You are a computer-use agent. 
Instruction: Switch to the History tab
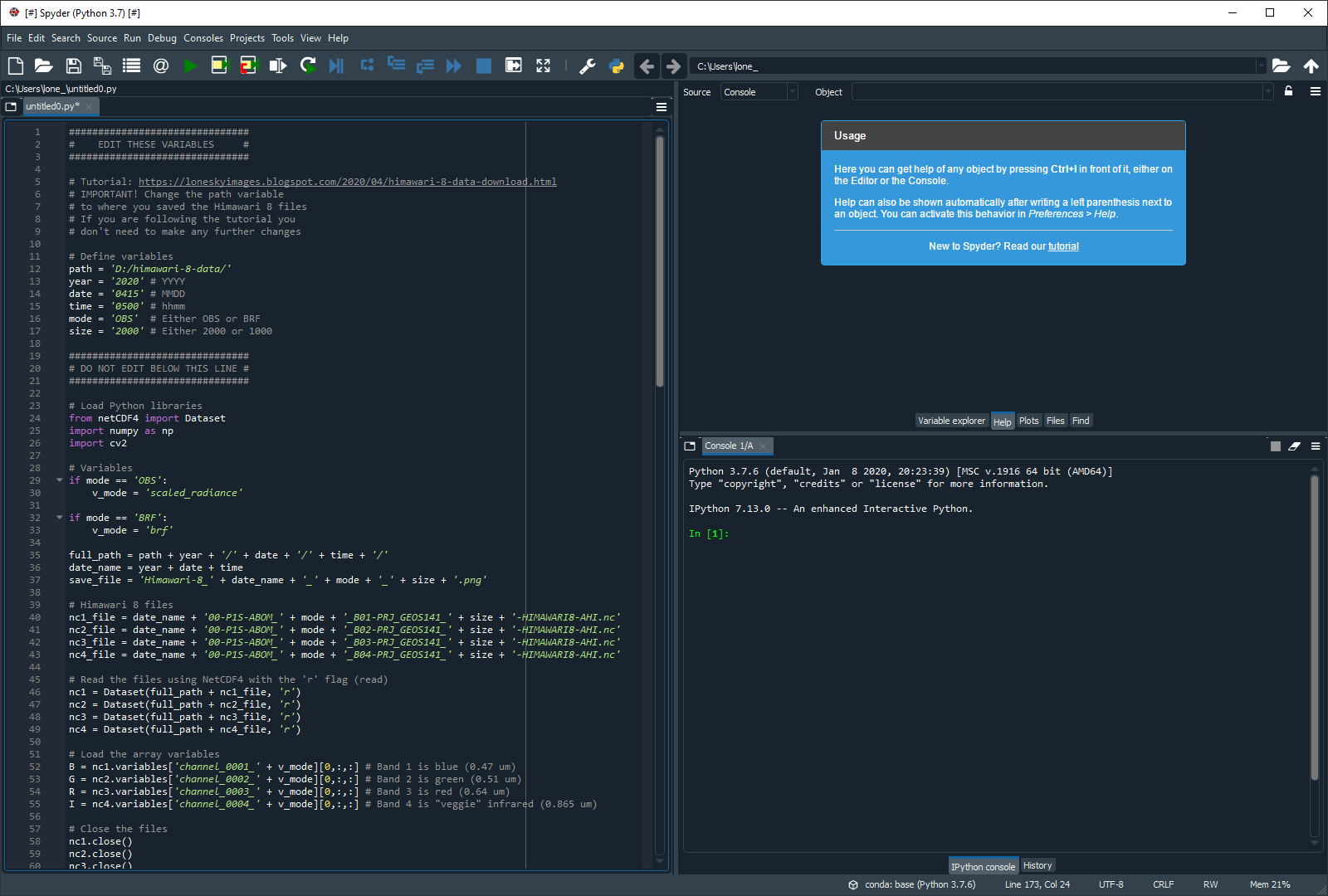pyautogui.click(x=1037, y=865)
